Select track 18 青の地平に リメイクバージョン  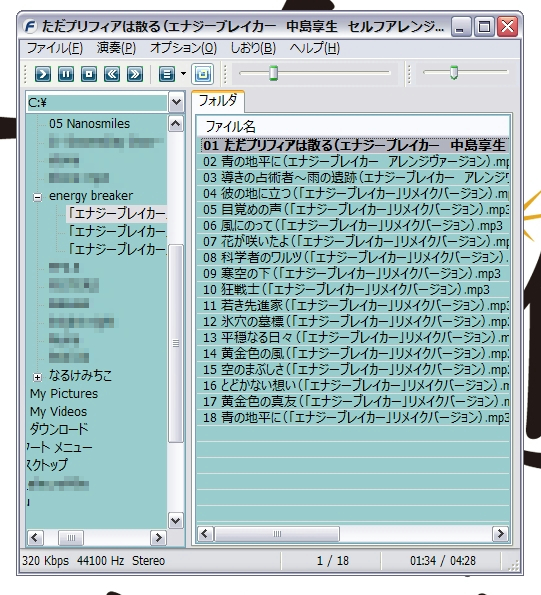[x=352, y=417]
